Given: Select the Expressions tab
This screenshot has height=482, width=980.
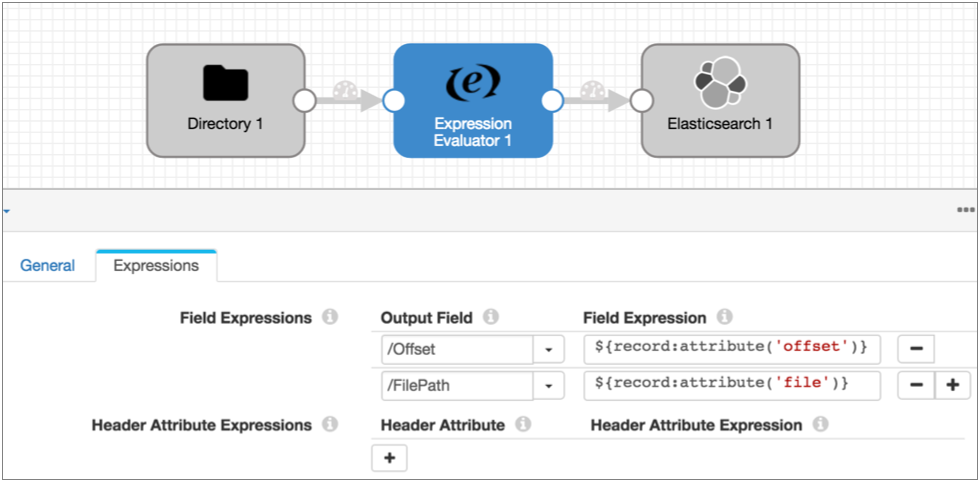Looking at the screenshot, I should pos(156,266).
